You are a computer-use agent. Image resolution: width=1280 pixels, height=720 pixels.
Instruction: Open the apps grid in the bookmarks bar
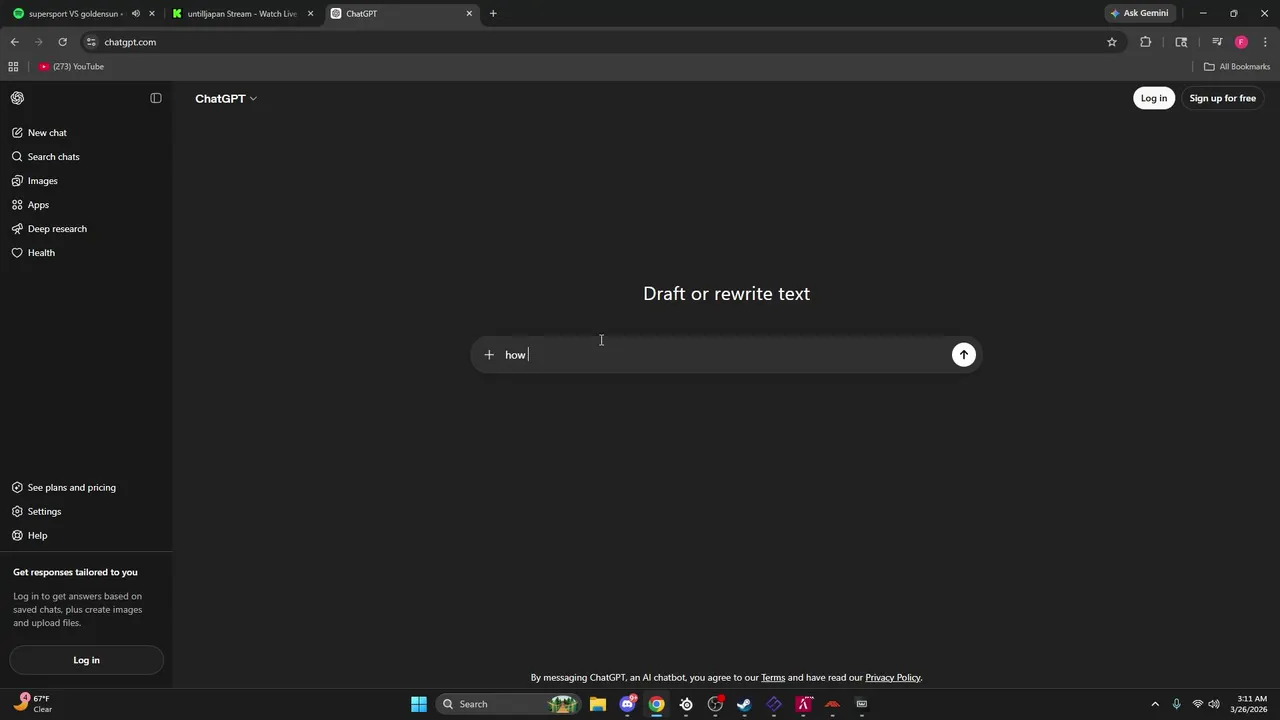coord(13,67)
